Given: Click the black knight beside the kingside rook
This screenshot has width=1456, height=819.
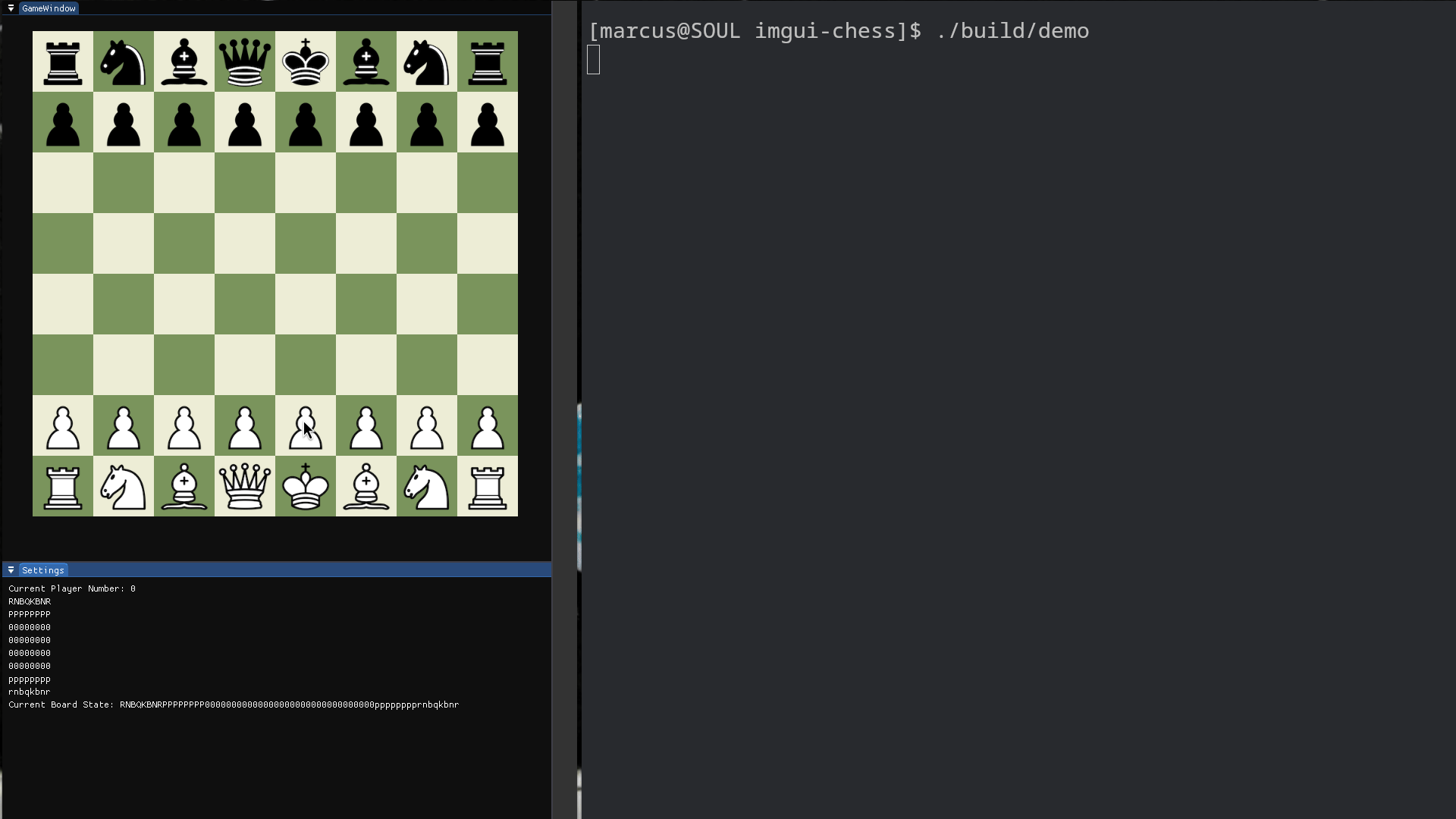Looking at the screenshot, I should point(427,61).
